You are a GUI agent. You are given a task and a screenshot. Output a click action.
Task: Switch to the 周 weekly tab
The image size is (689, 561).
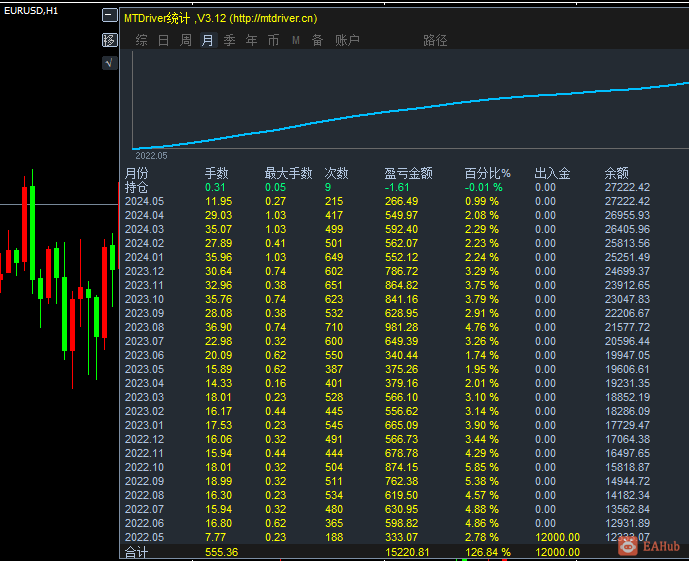pos(185,40)
